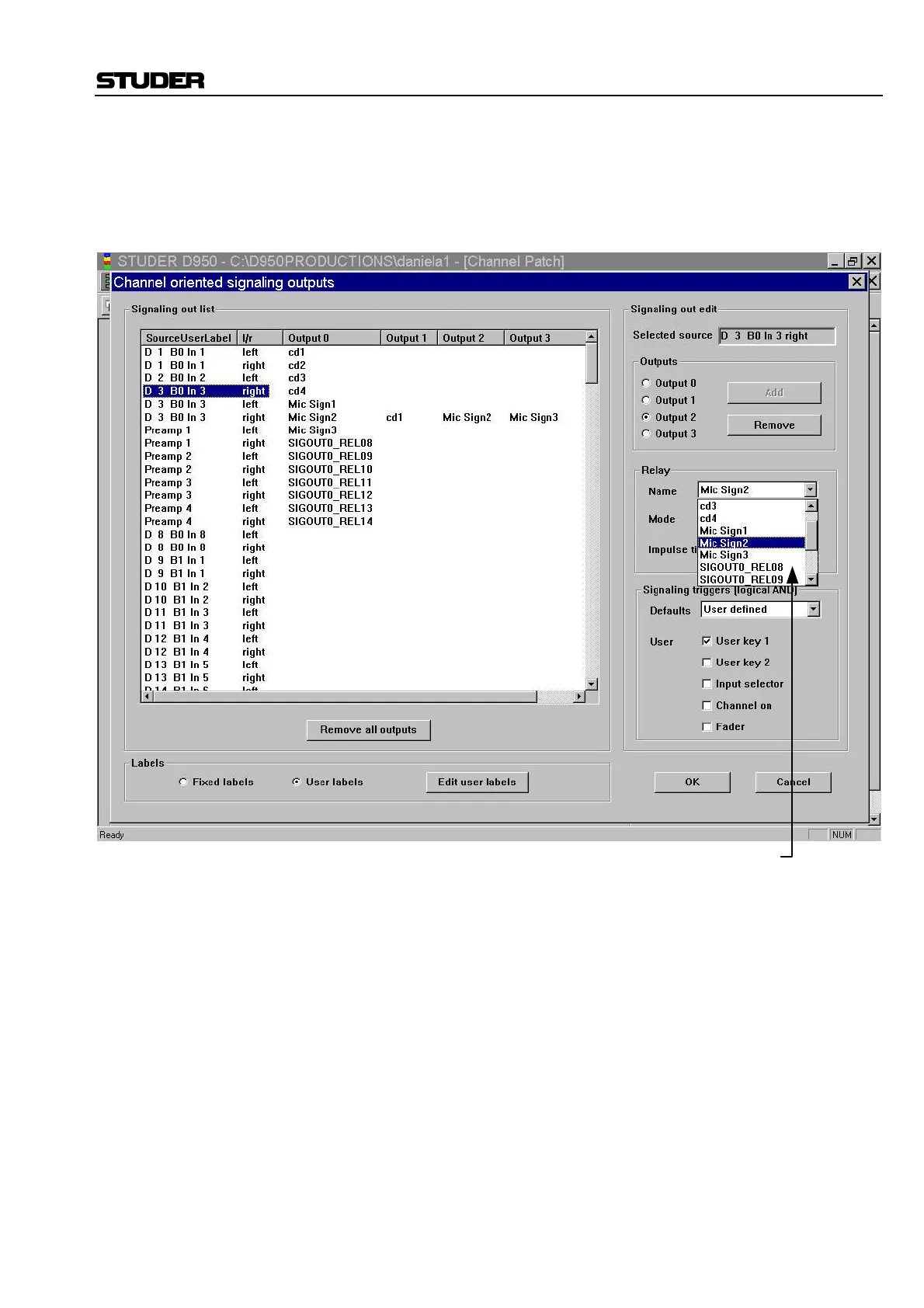Pick cd3 in relay name list
Image resolution: width=924 pixels, height=1308 pixels.
pyautogui.click(x=752, y=506)
